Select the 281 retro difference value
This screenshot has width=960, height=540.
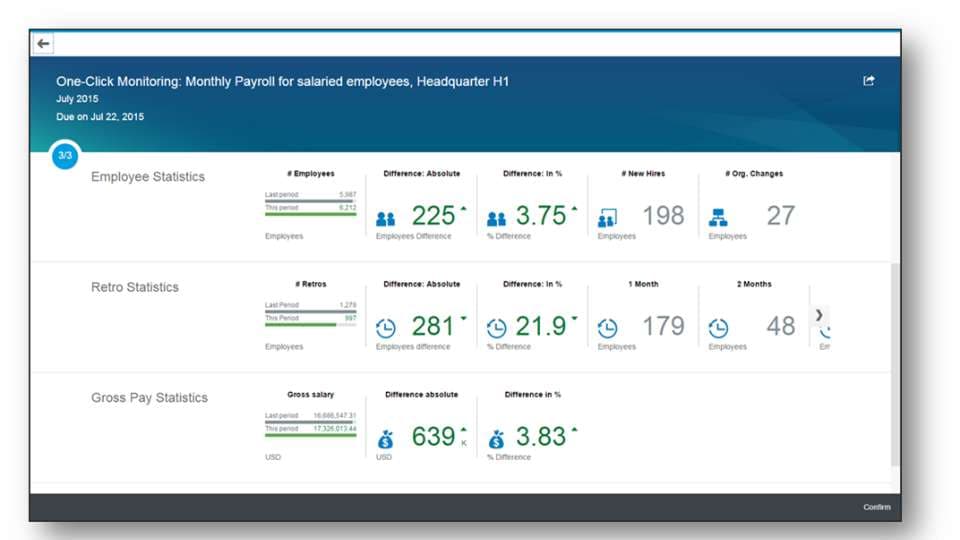click(x=433, y=326)
